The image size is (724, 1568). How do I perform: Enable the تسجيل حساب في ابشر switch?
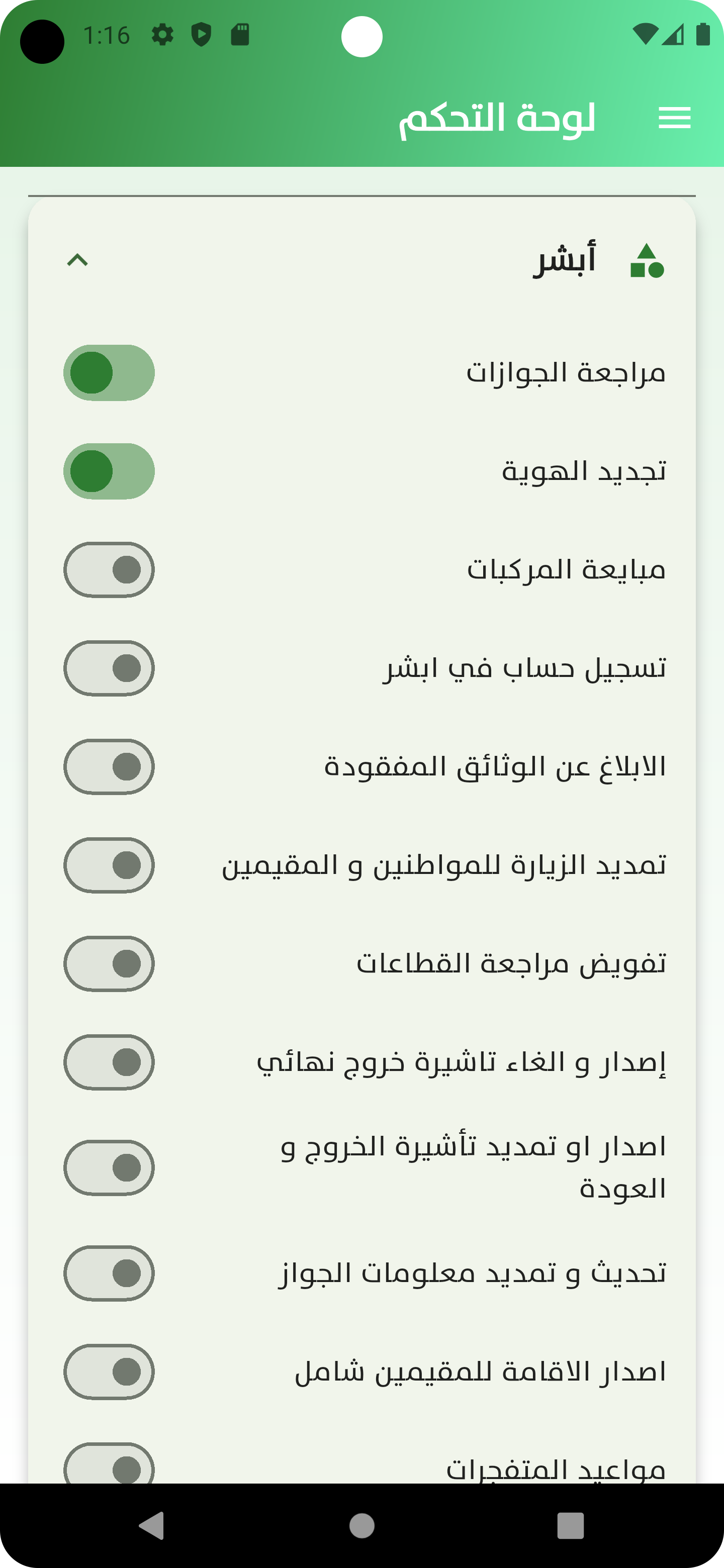pos(109,668)
